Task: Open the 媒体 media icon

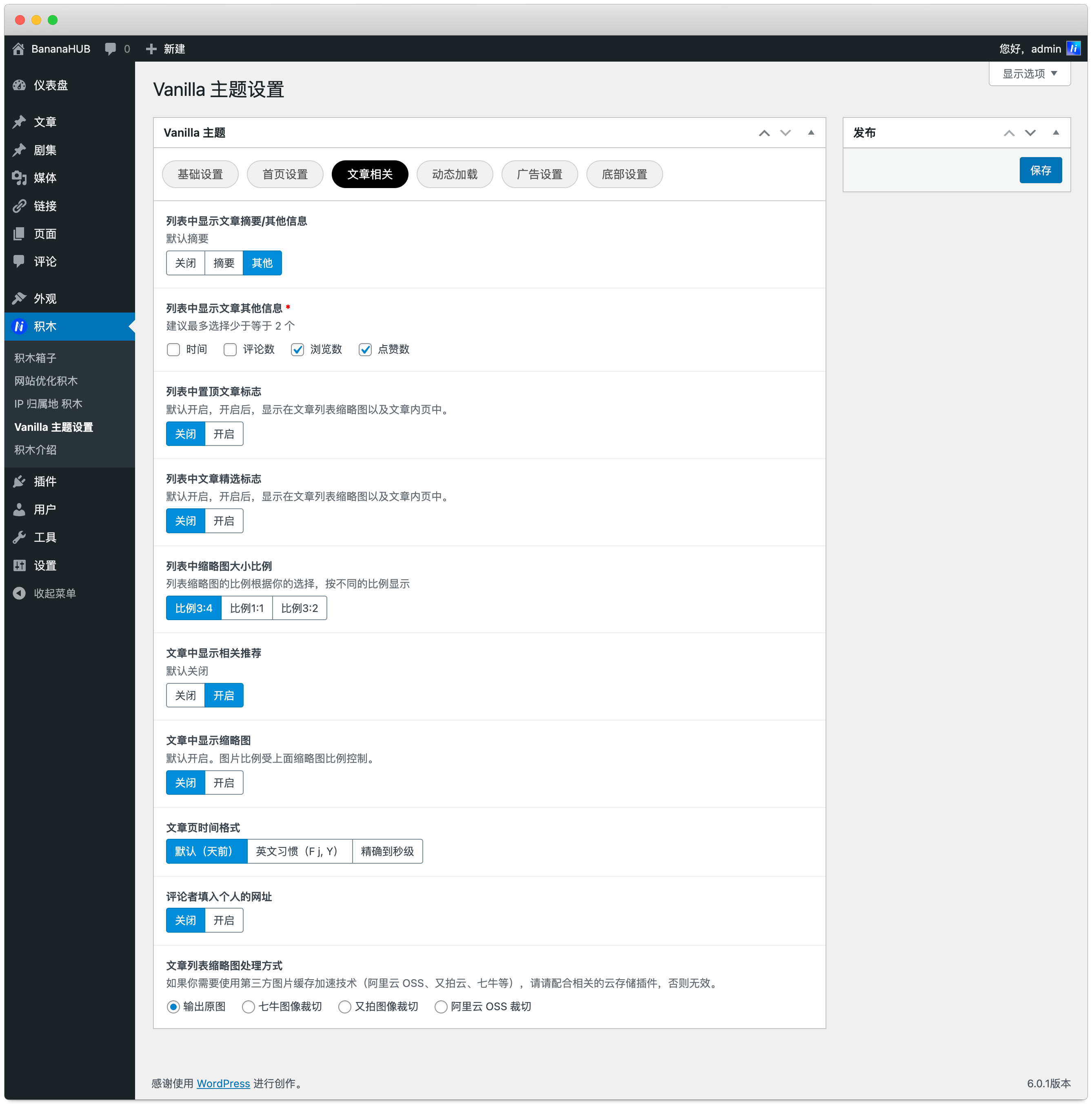Action: (20, 178)
